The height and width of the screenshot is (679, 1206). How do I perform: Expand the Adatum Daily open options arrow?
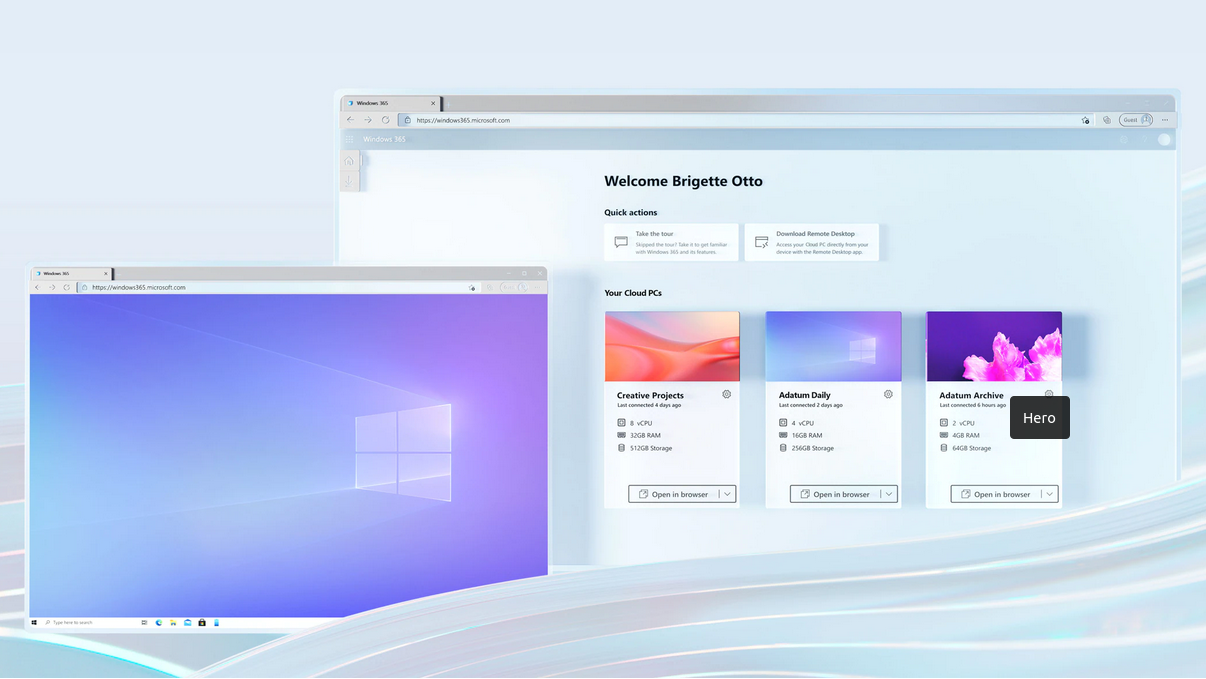889,494
